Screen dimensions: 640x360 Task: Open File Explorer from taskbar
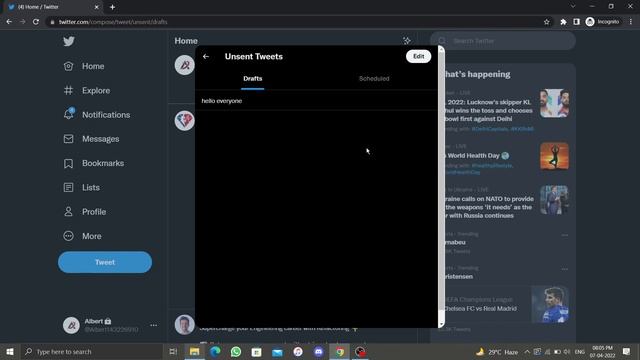[x=194, y=351]
